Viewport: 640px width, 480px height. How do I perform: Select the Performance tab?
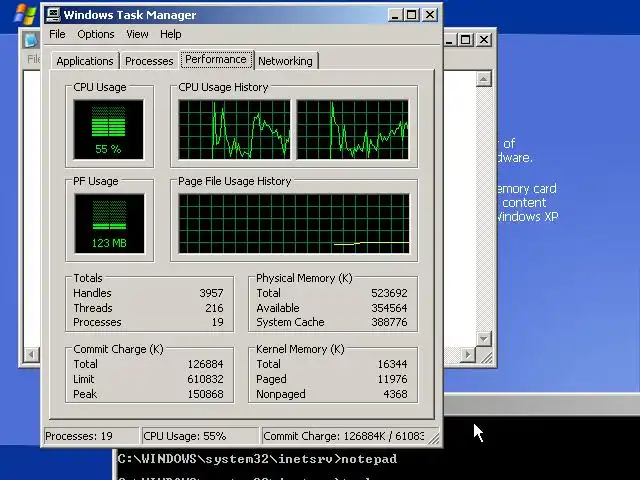click(216, 60)
